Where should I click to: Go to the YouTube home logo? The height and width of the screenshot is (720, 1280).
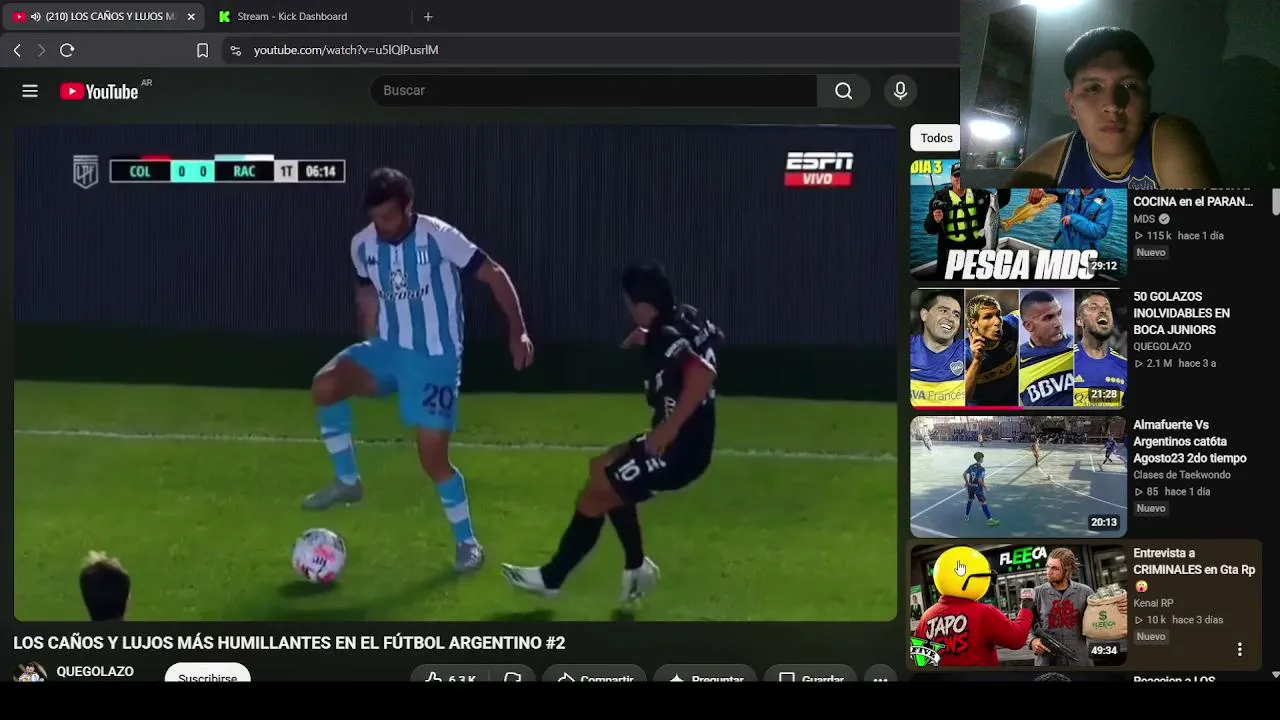(99, 91)
